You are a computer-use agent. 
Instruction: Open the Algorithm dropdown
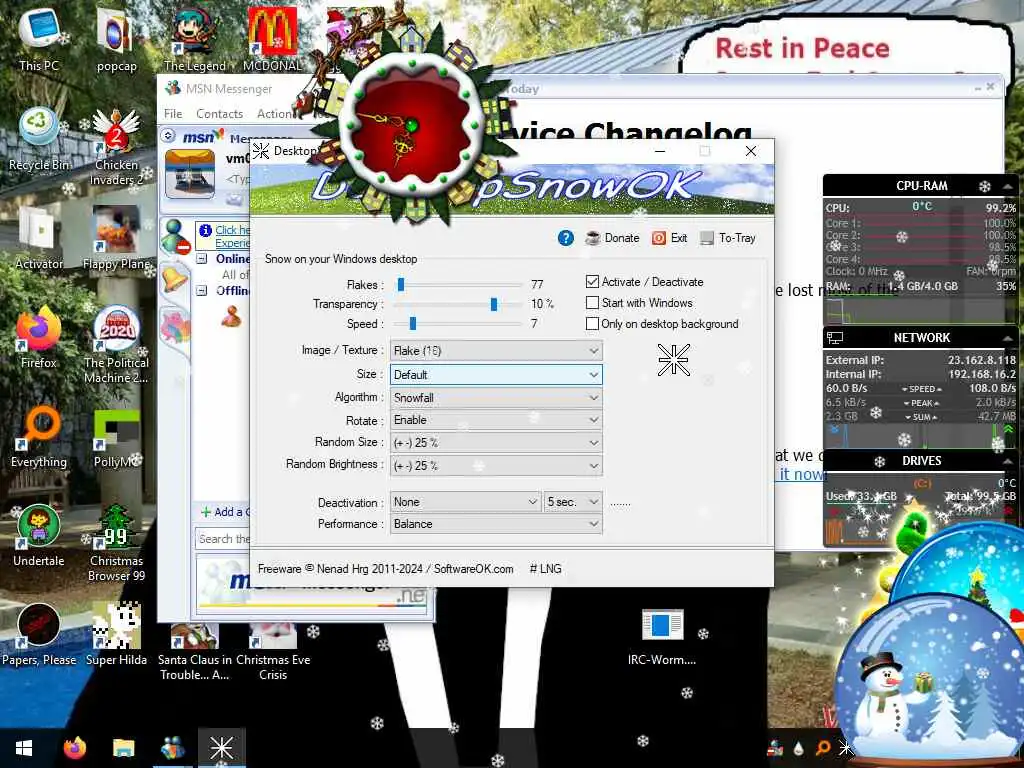tap(496, 398)
